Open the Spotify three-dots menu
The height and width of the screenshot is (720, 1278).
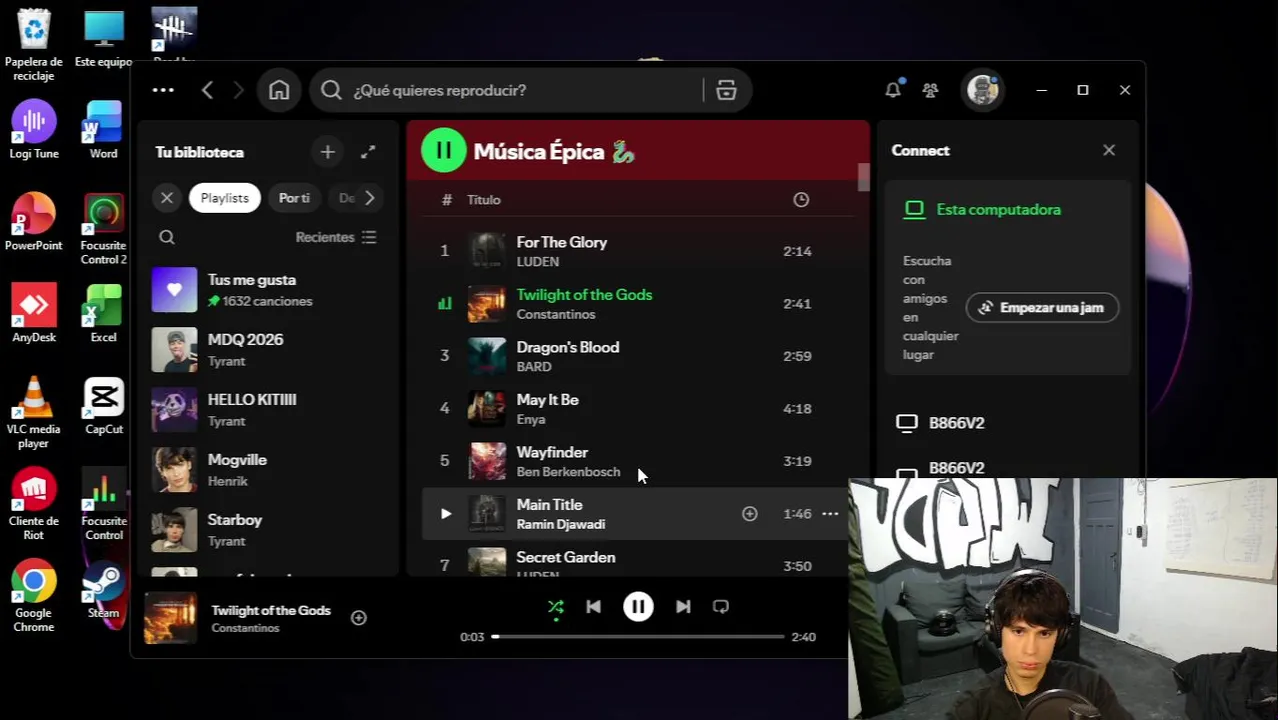(163, 90)
